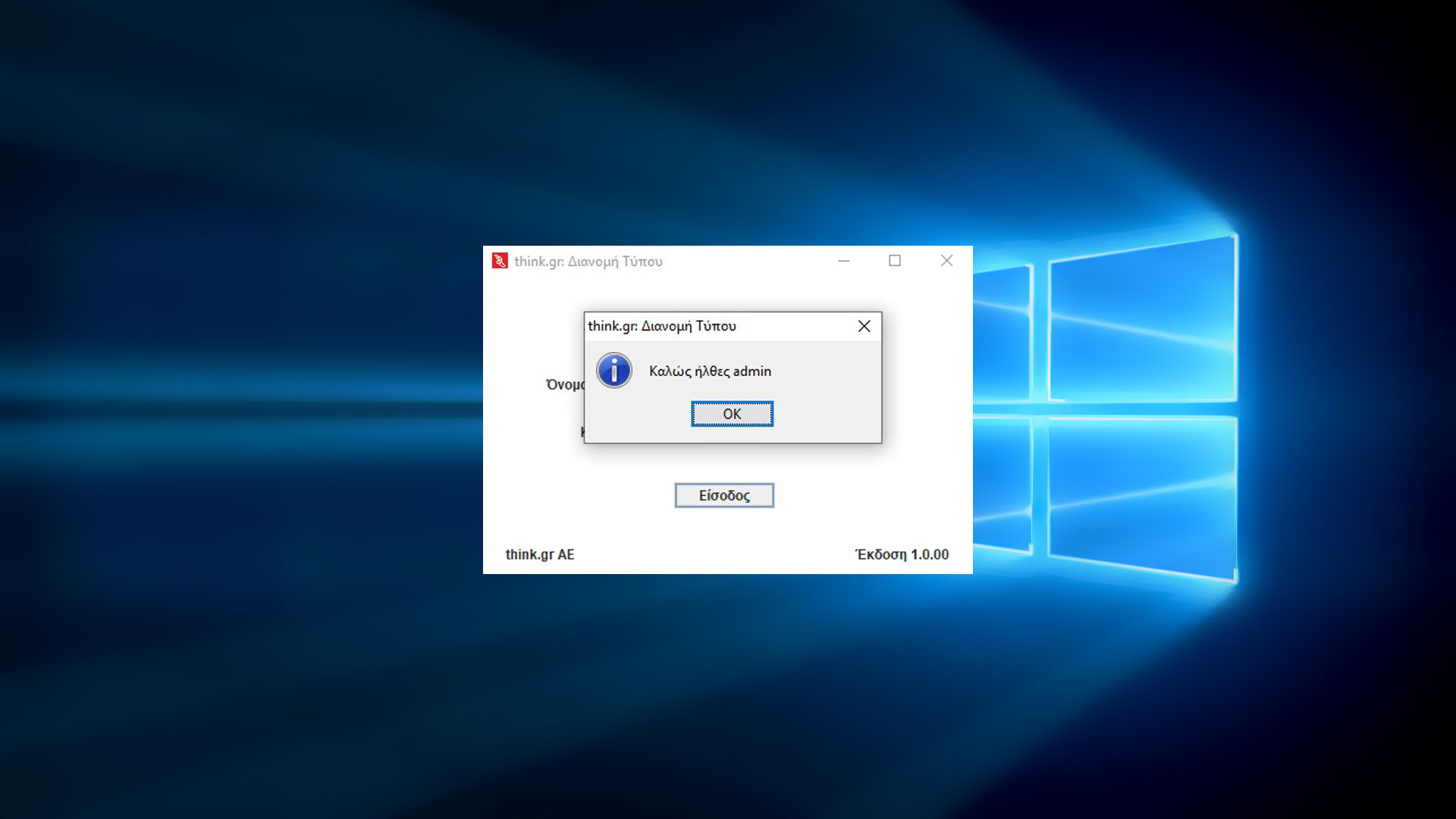
Task: Click the empty white area above Είσοδος button
Action: (x=724, y=463)
